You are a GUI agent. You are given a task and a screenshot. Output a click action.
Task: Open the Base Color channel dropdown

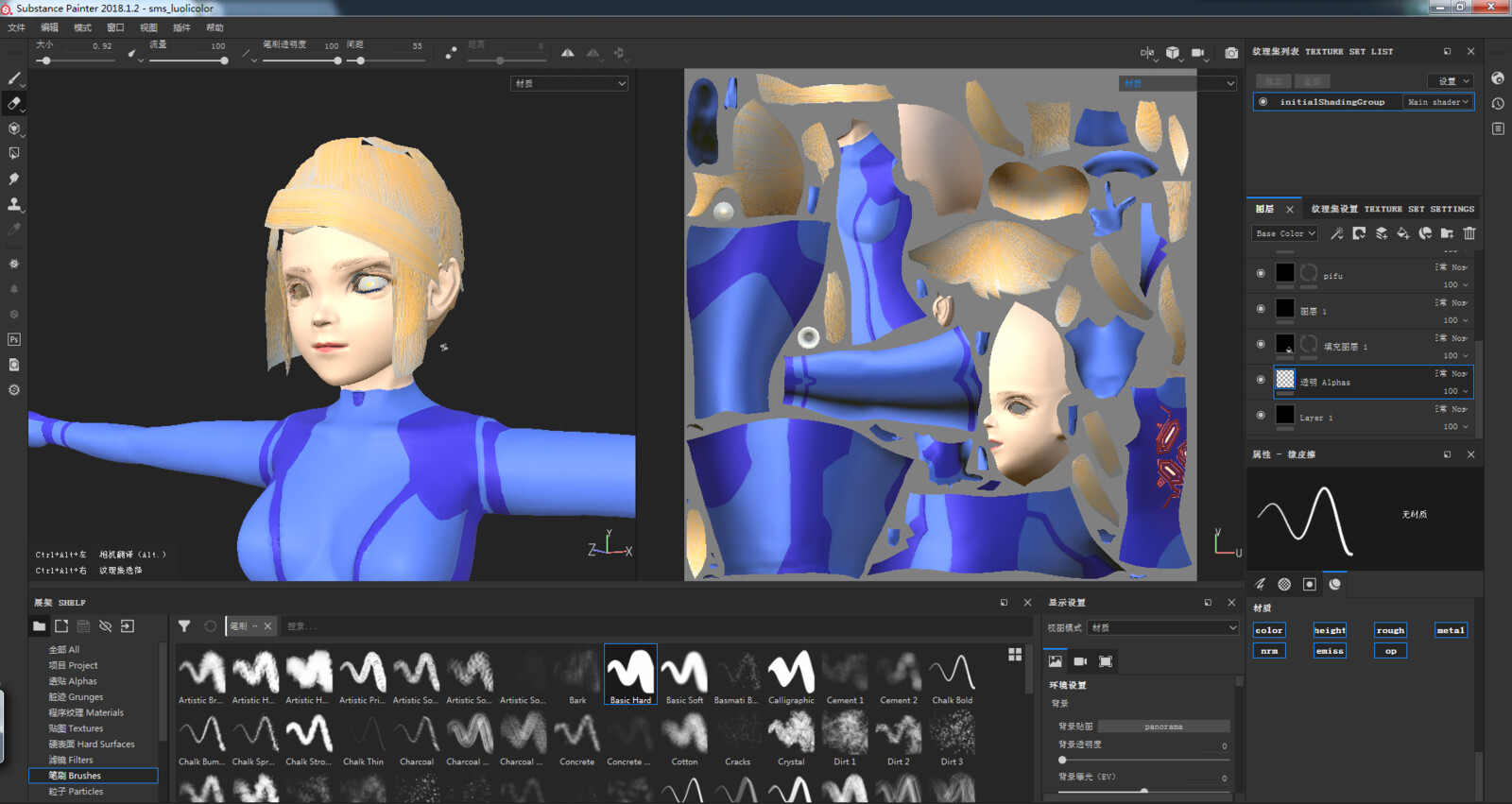pos(1285,233)
